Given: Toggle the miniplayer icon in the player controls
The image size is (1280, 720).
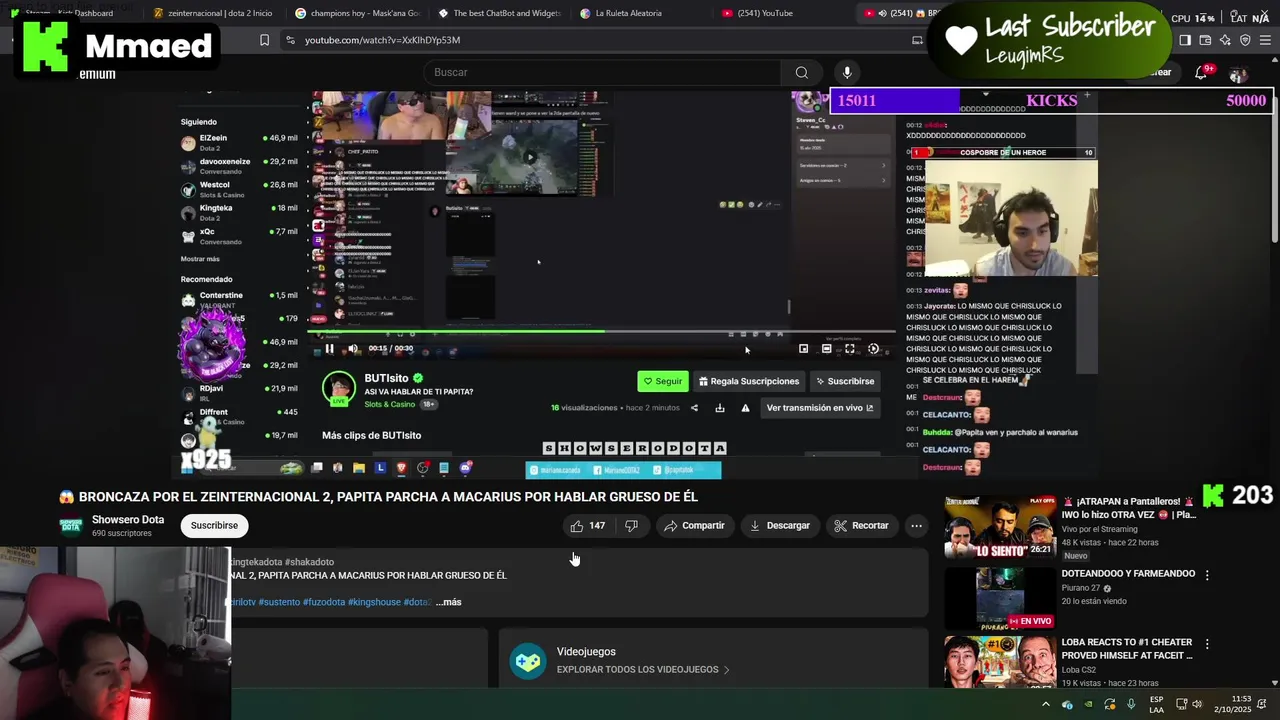Looking at the screenshot, I should [803, 349].
